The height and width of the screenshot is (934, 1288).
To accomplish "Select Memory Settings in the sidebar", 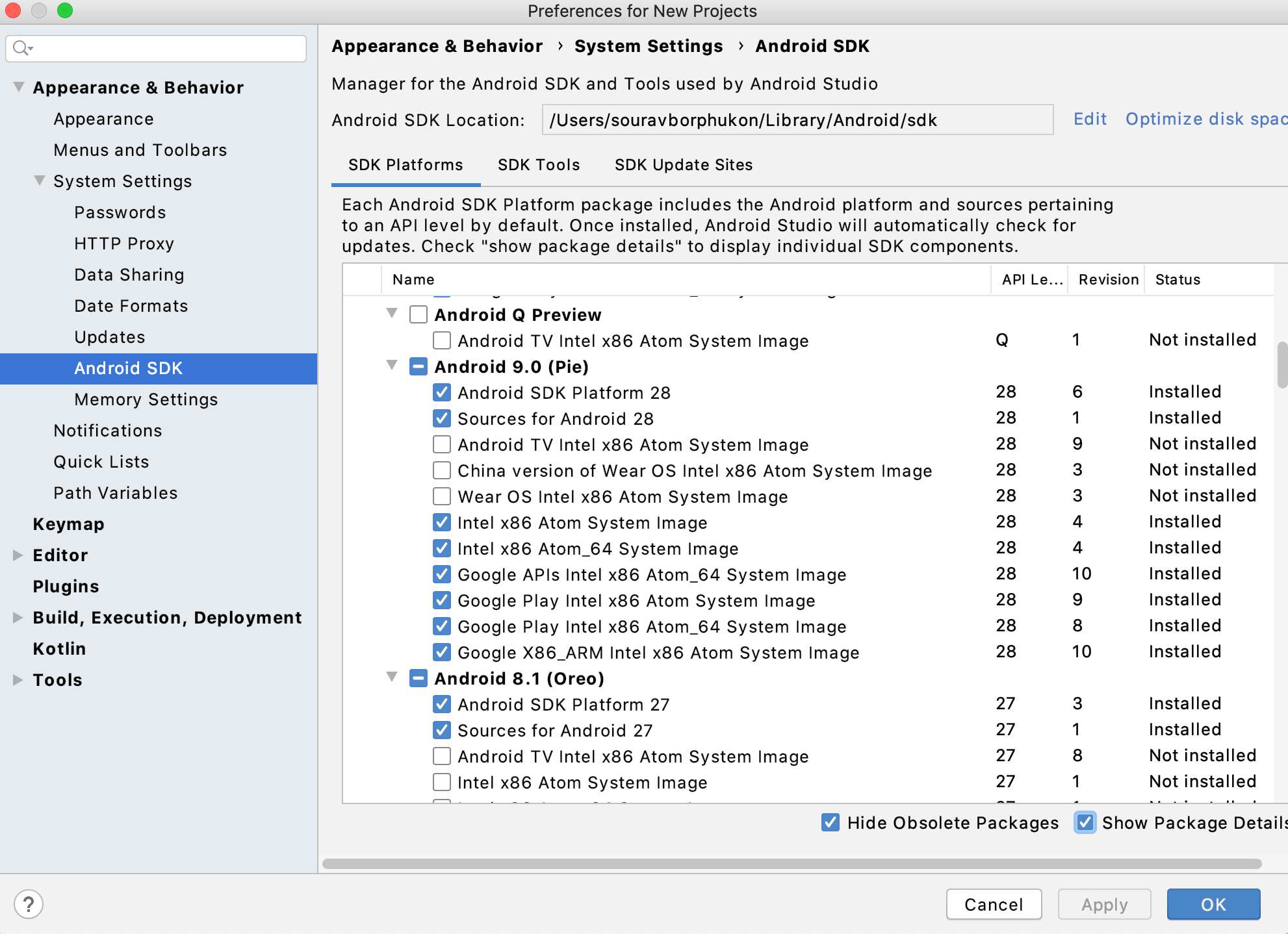I will [x=146, y=399].
